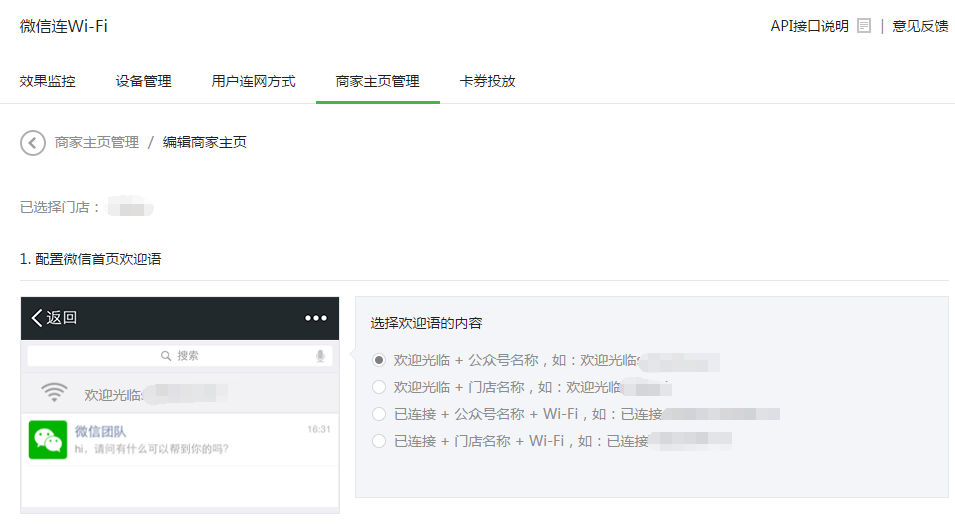Open the 卡券投放 tab

pyautogui.click(x=487, y=82)
